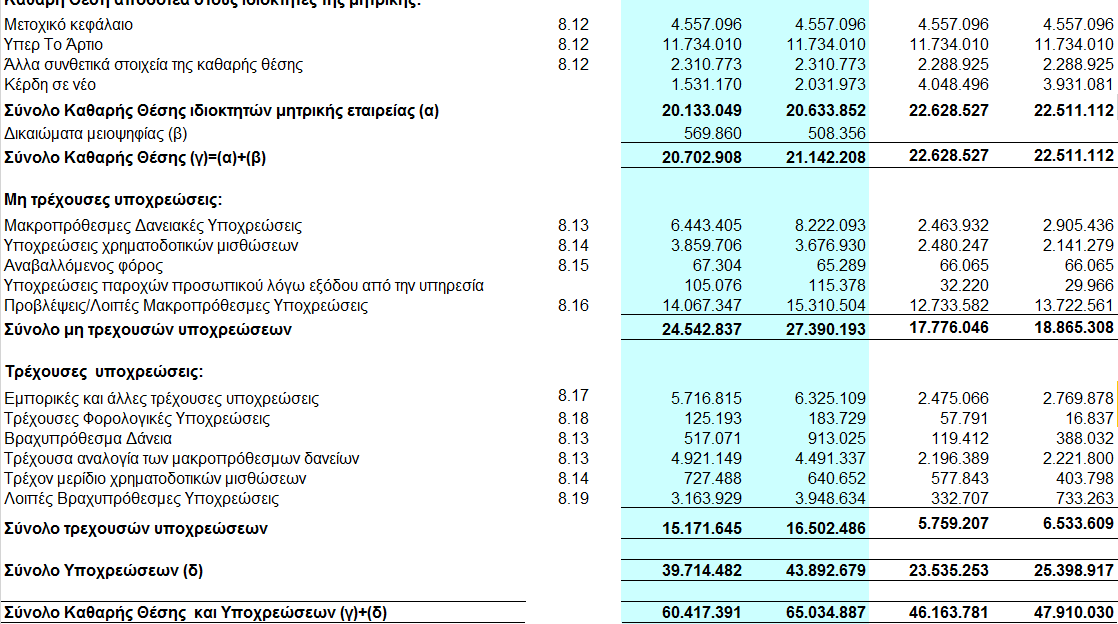This screenshot has width=1118, height=624.
Task: Select note reference 8.19
Action: click(x=573, y=498)
